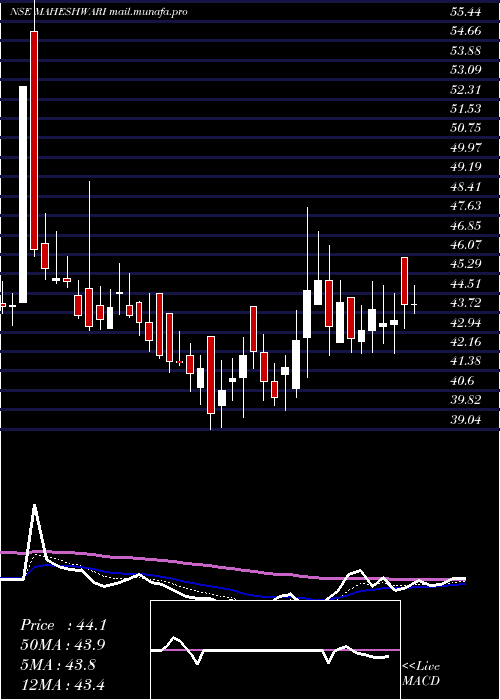500x700 pixels.
Task: Choose the 47.63 price level label
Action: point(466,206)
